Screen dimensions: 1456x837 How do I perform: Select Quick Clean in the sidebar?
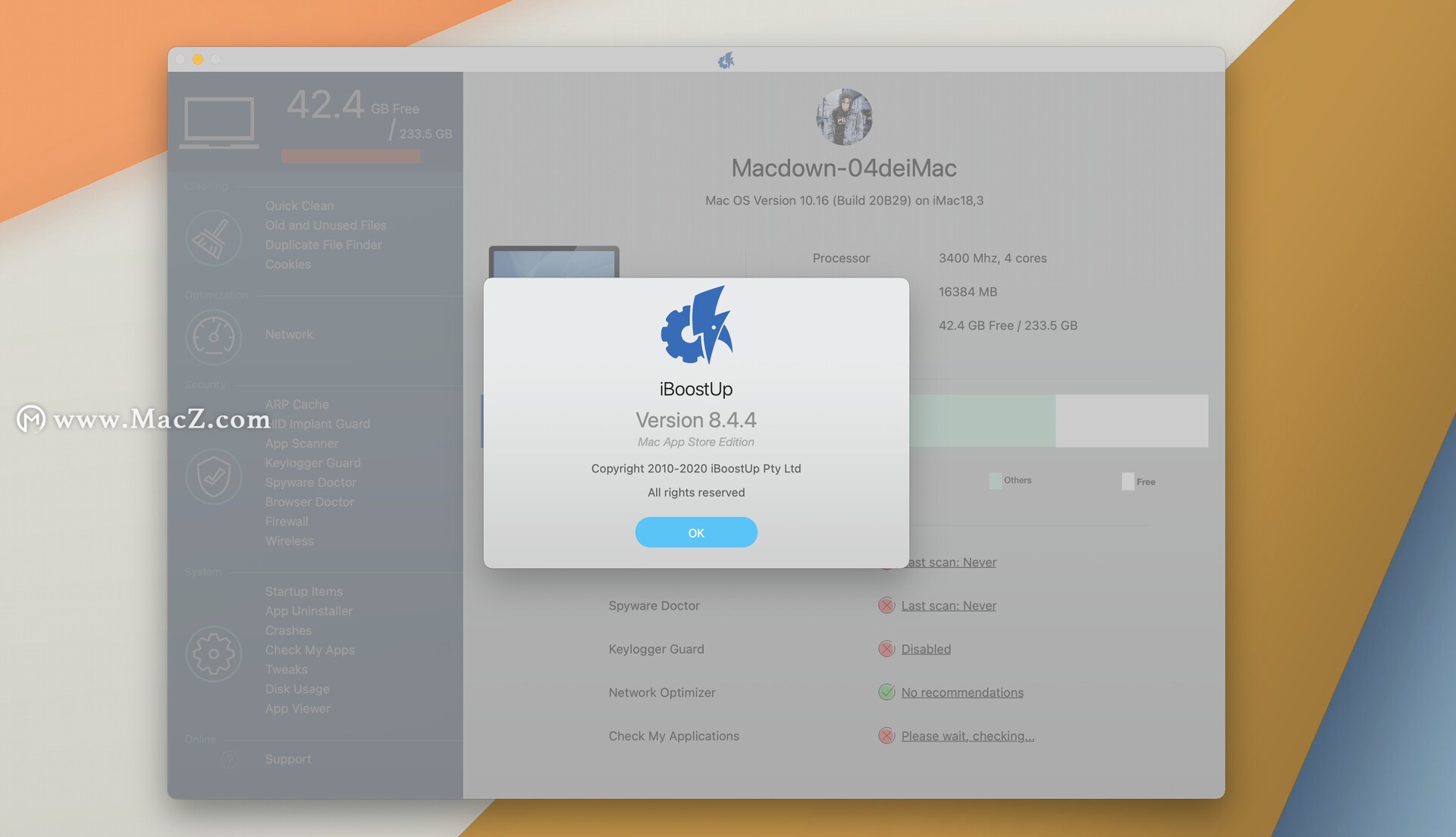299,205
